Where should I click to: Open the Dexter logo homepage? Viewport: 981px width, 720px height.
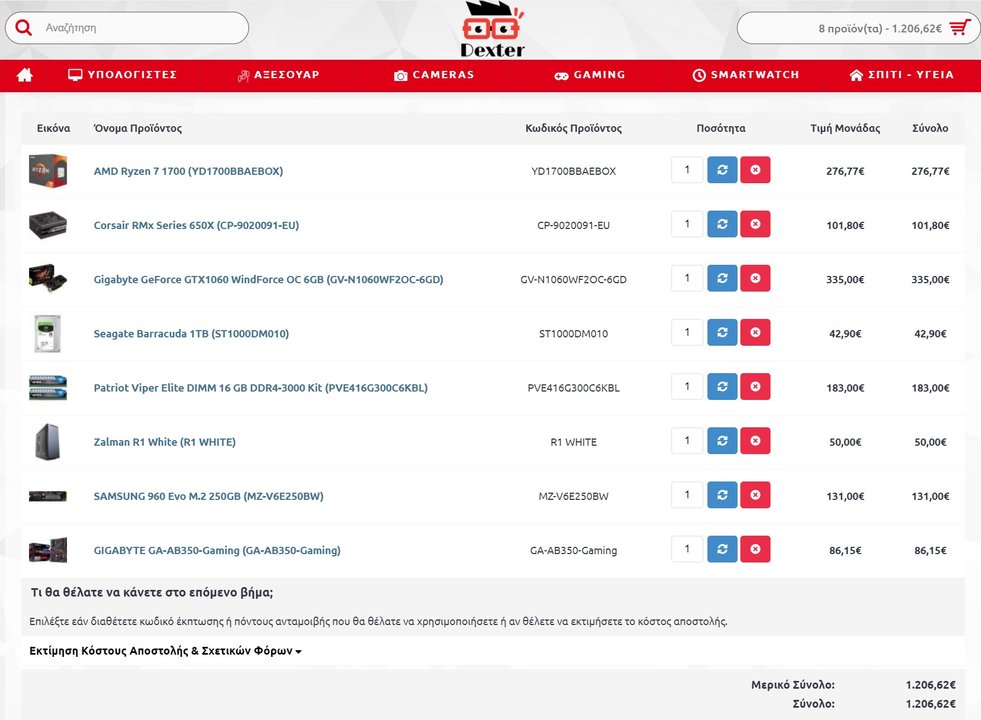click(492, 29)
